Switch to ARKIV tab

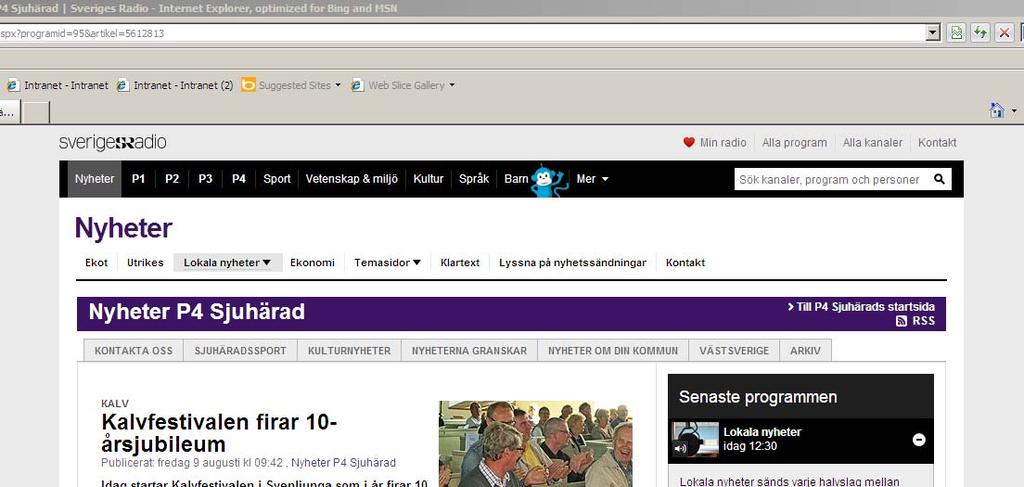(805, 351)
